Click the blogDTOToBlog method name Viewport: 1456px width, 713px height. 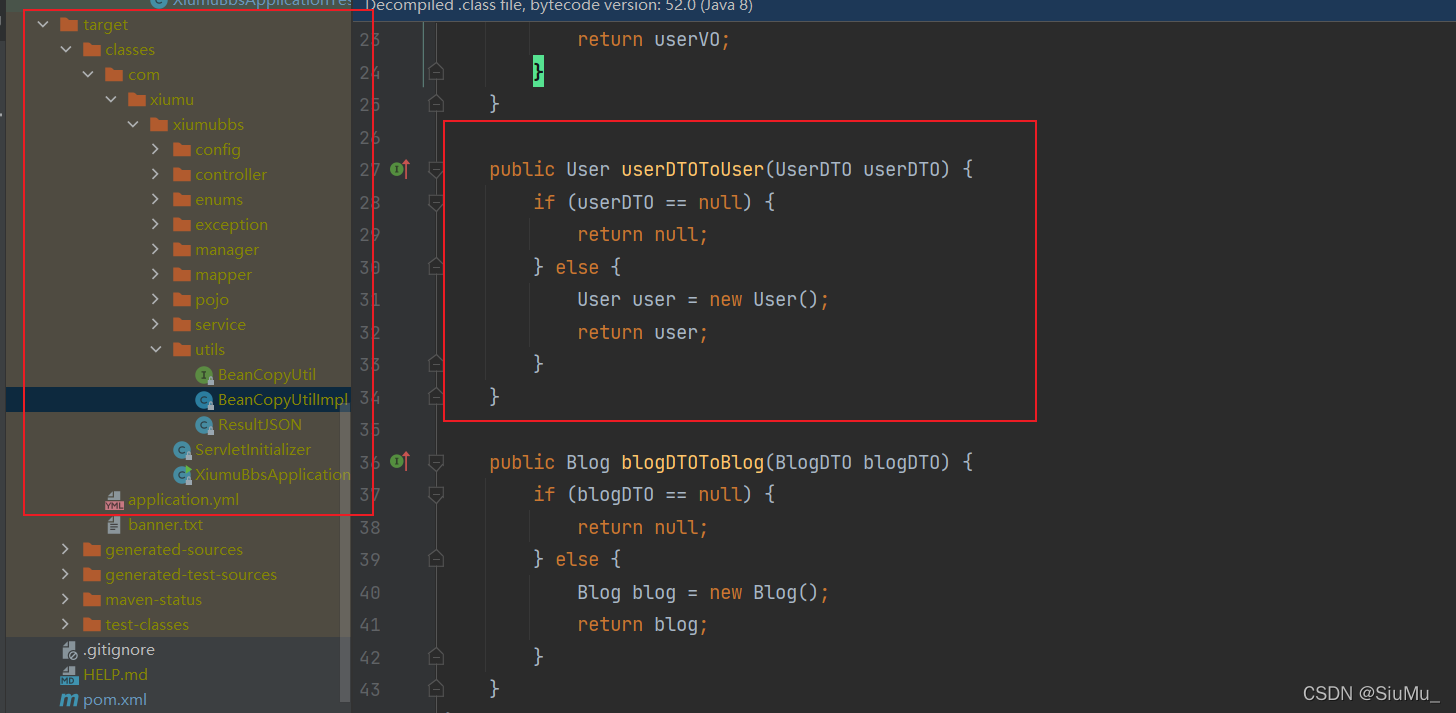(x=693, y=461)
